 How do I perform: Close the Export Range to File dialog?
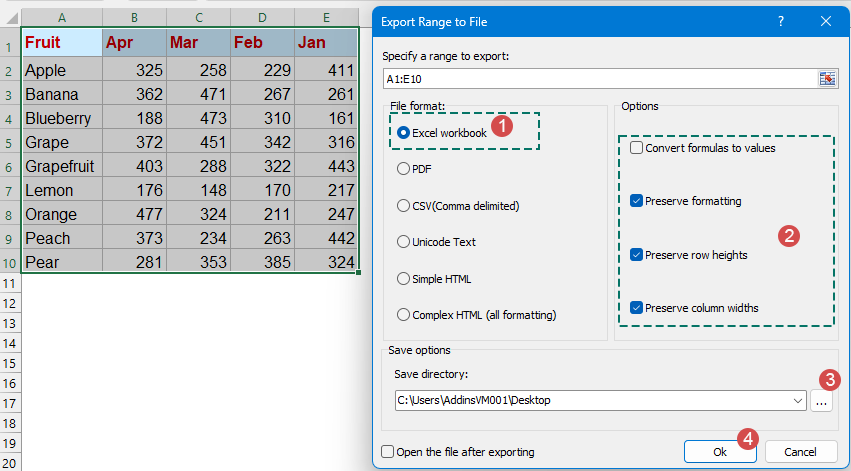click(825, 20)
